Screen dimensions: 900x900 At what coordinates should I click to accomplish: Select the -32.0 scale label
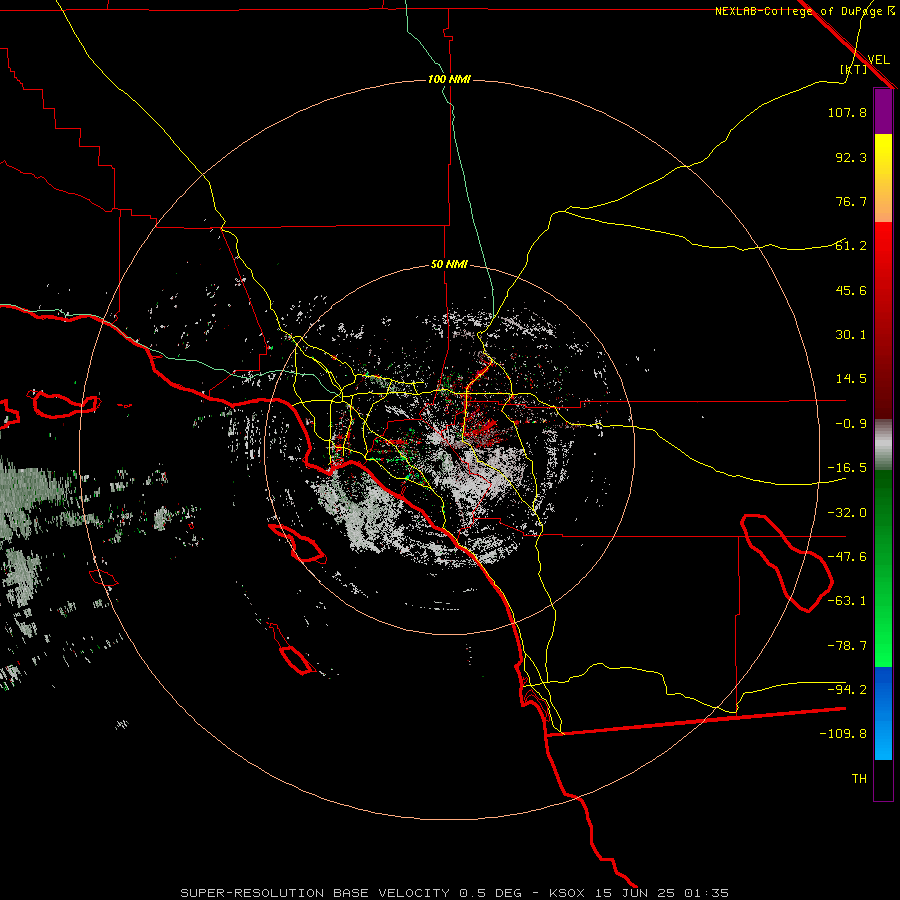pos(847,513)
